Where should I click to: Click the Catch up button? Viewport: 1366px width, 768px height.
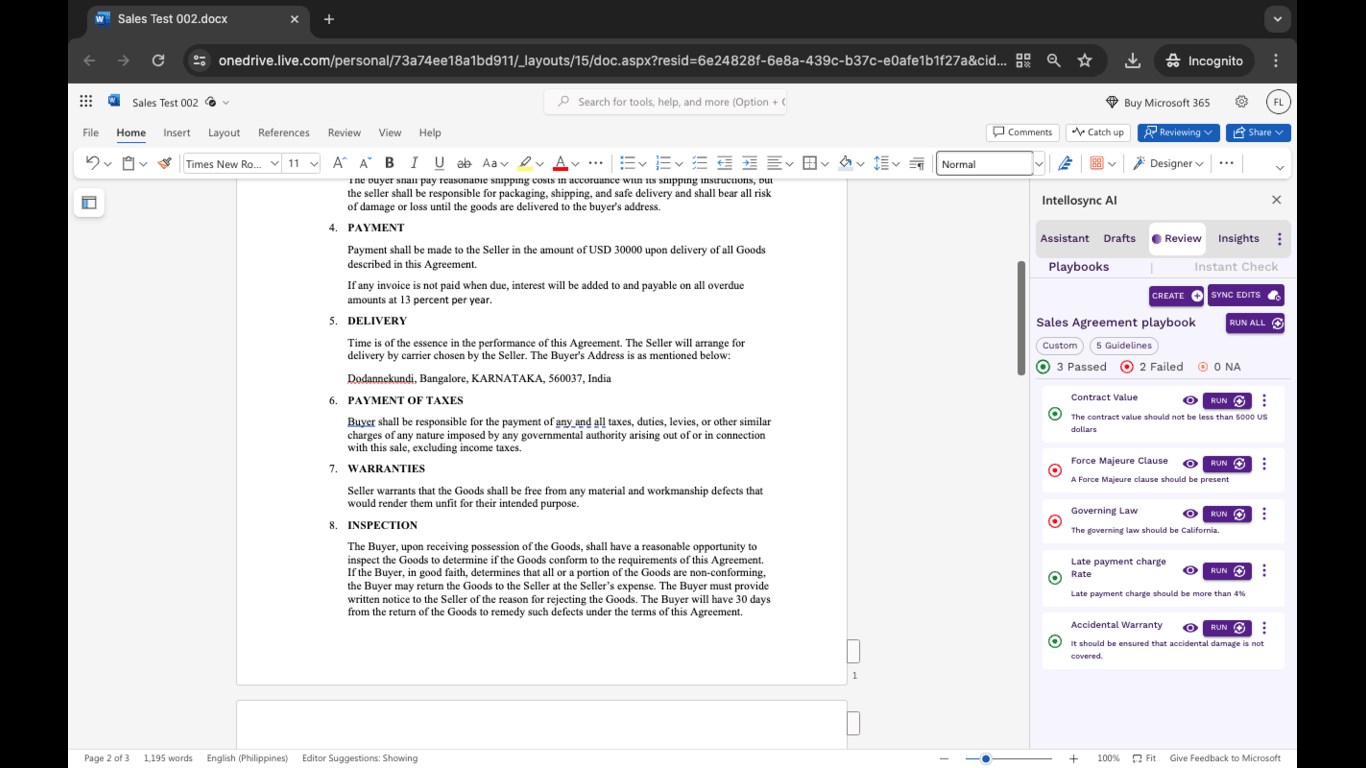(x=1098, y=132)
